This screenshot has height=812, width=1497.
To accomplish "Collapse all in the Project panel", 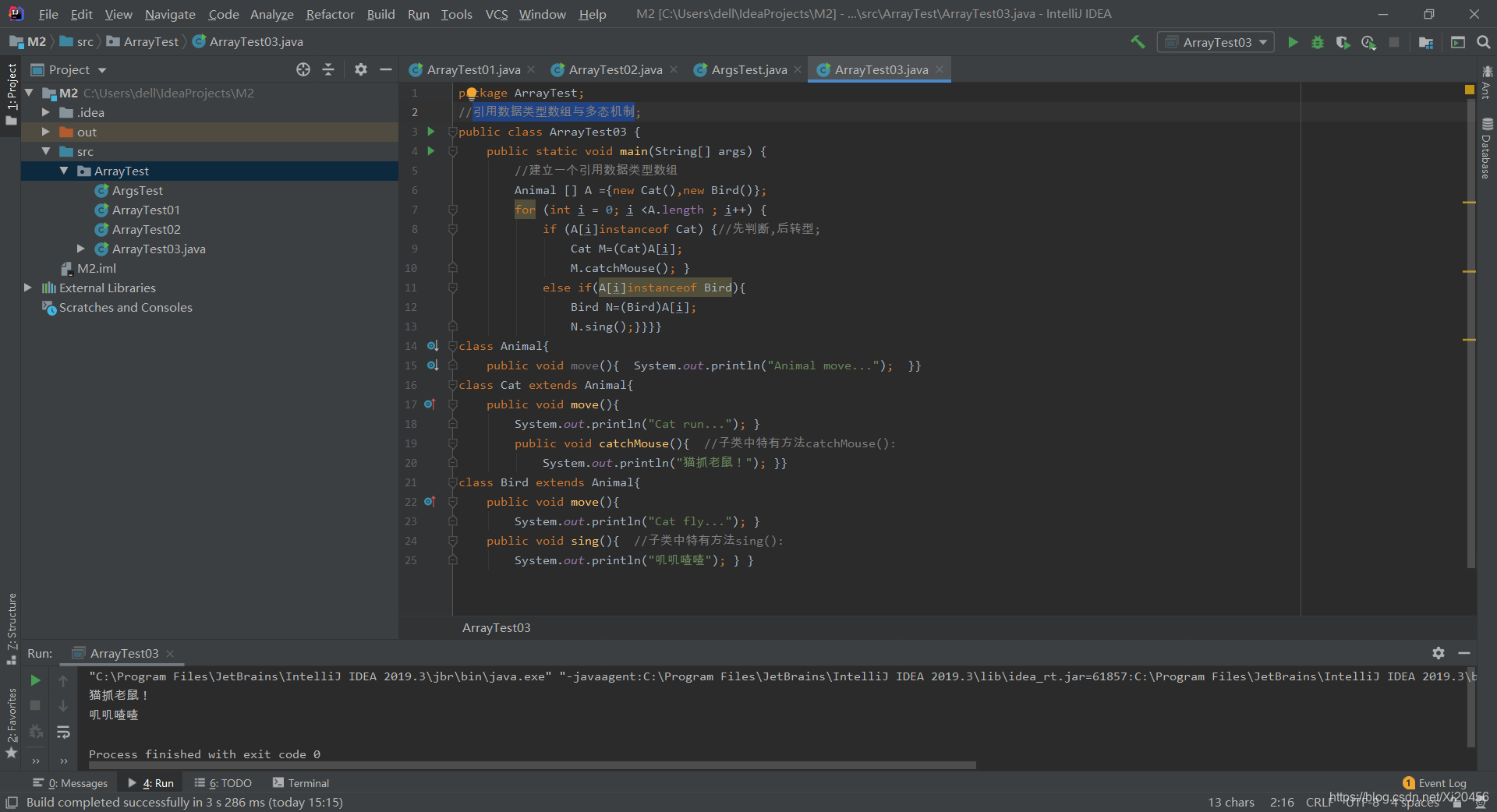I will point(328,69).
